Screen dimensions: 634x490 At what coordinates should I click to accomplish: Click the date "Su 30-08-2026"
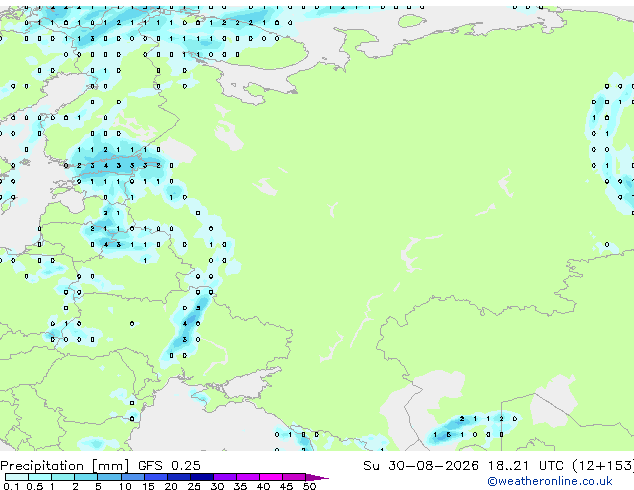coord(421,466)
